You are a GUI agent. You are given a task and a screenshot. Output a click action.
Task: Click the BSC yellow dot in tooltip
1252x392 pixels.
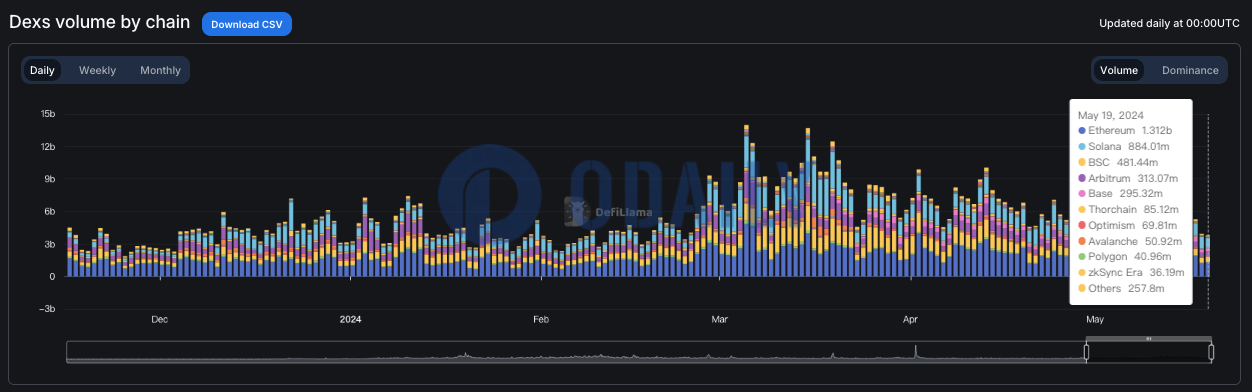(1082, 162)
